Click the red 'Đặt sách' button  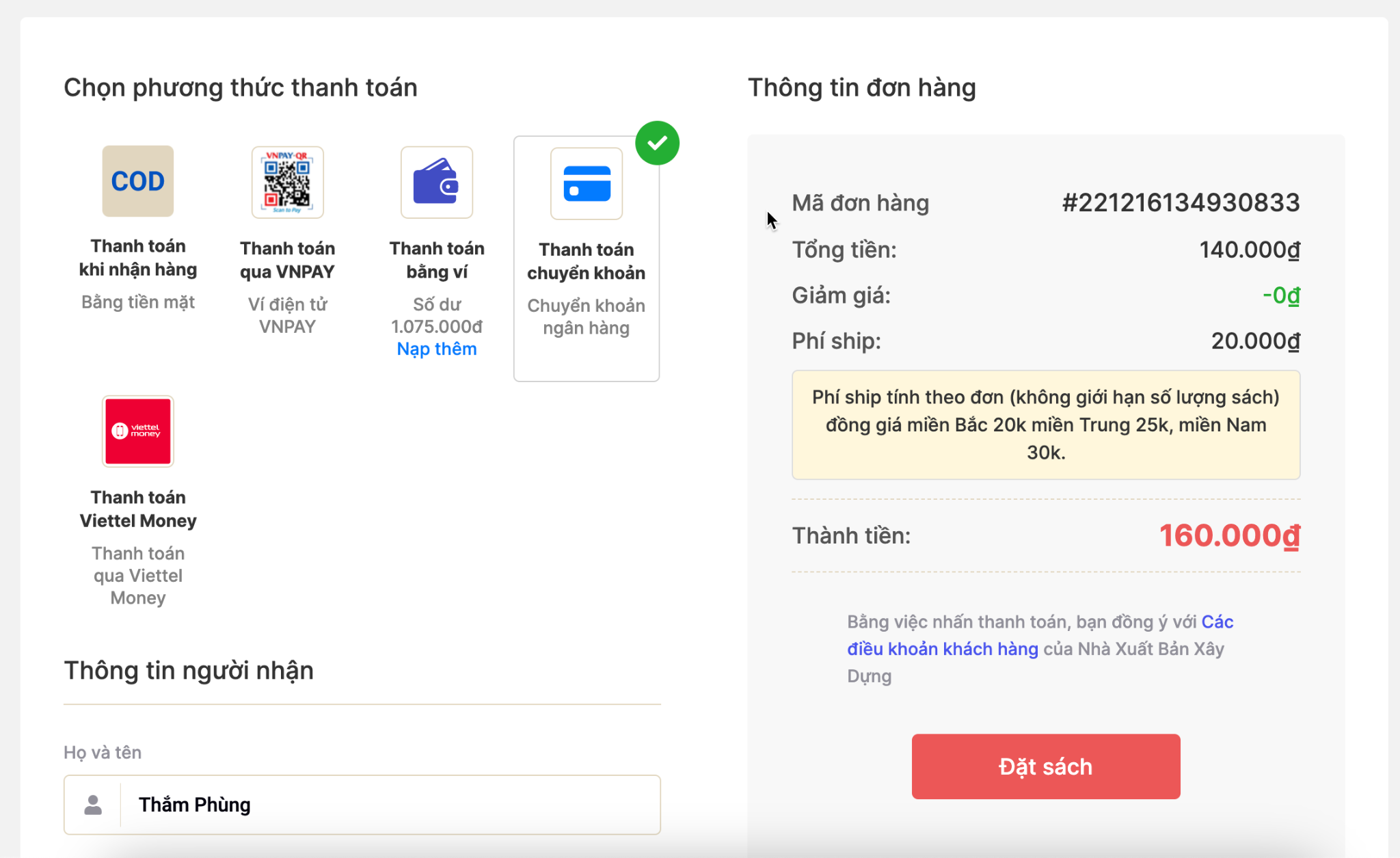tap(1046, 766)
